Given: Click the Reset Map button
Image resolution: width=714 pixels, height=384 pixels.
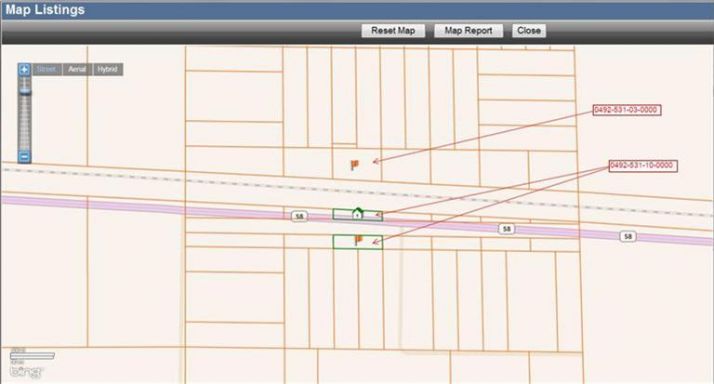Looking at the screenshot, I should 393,31.
